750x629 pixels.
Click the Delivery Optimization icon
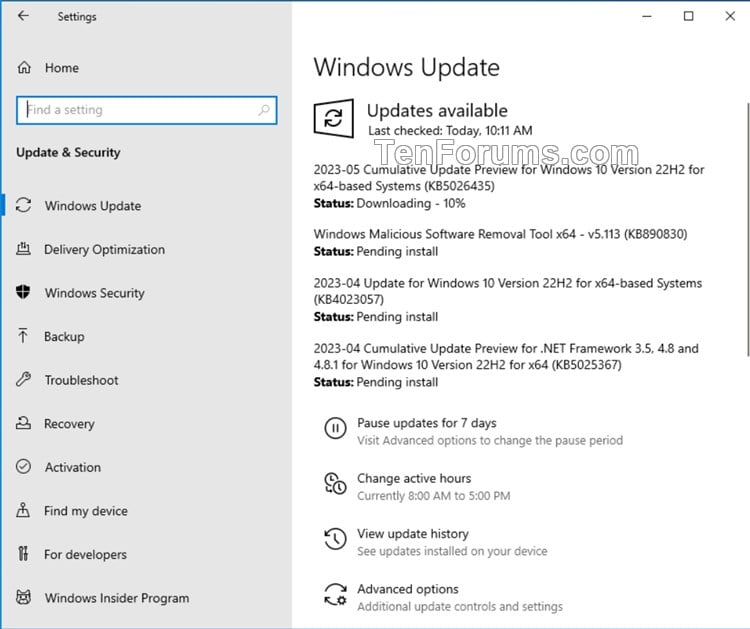(23, 249)
